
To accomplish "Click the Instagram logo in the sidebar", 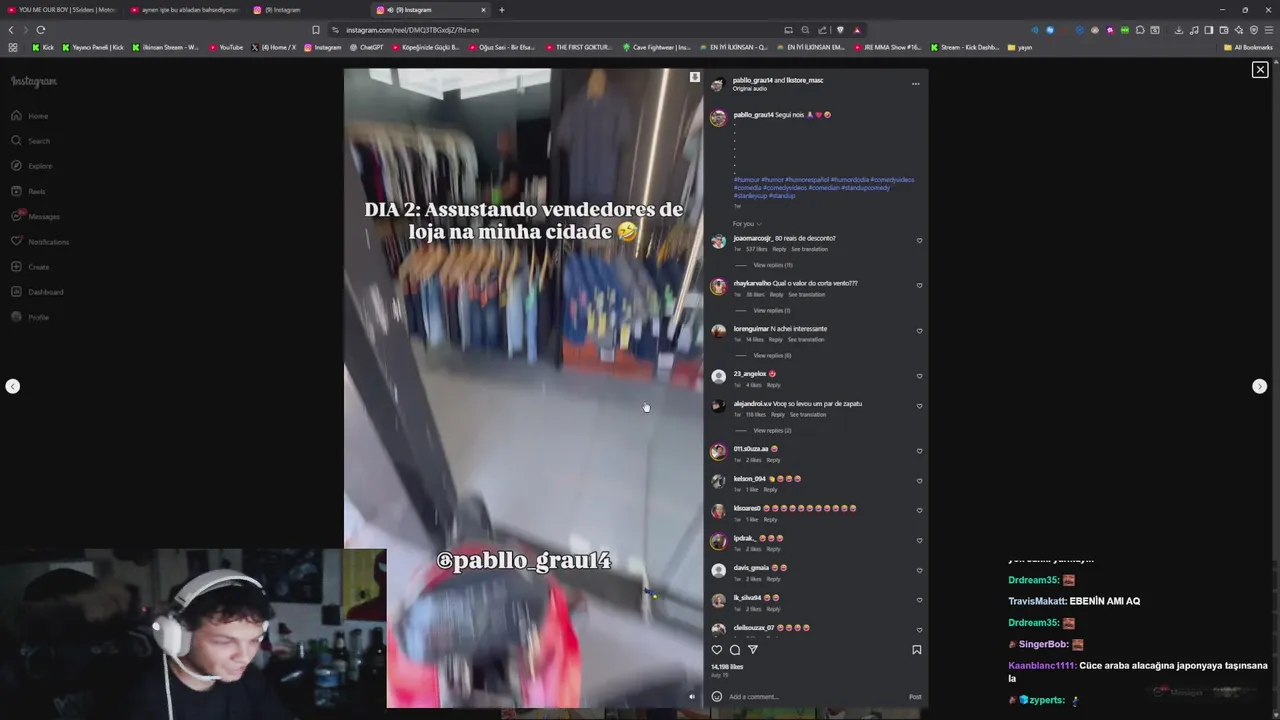I will [x=34, y=81].
